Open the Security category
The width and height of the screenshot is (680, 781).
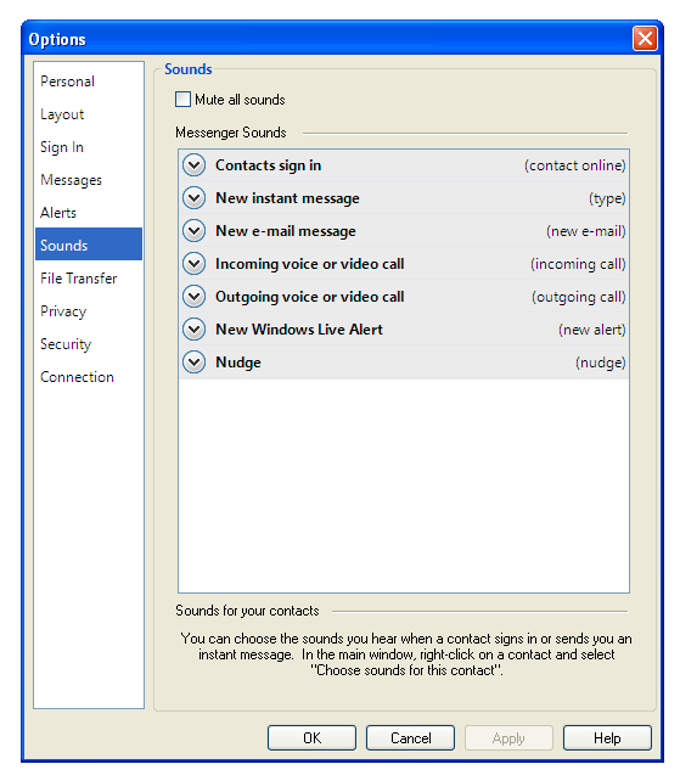click(x=88, y=344)
